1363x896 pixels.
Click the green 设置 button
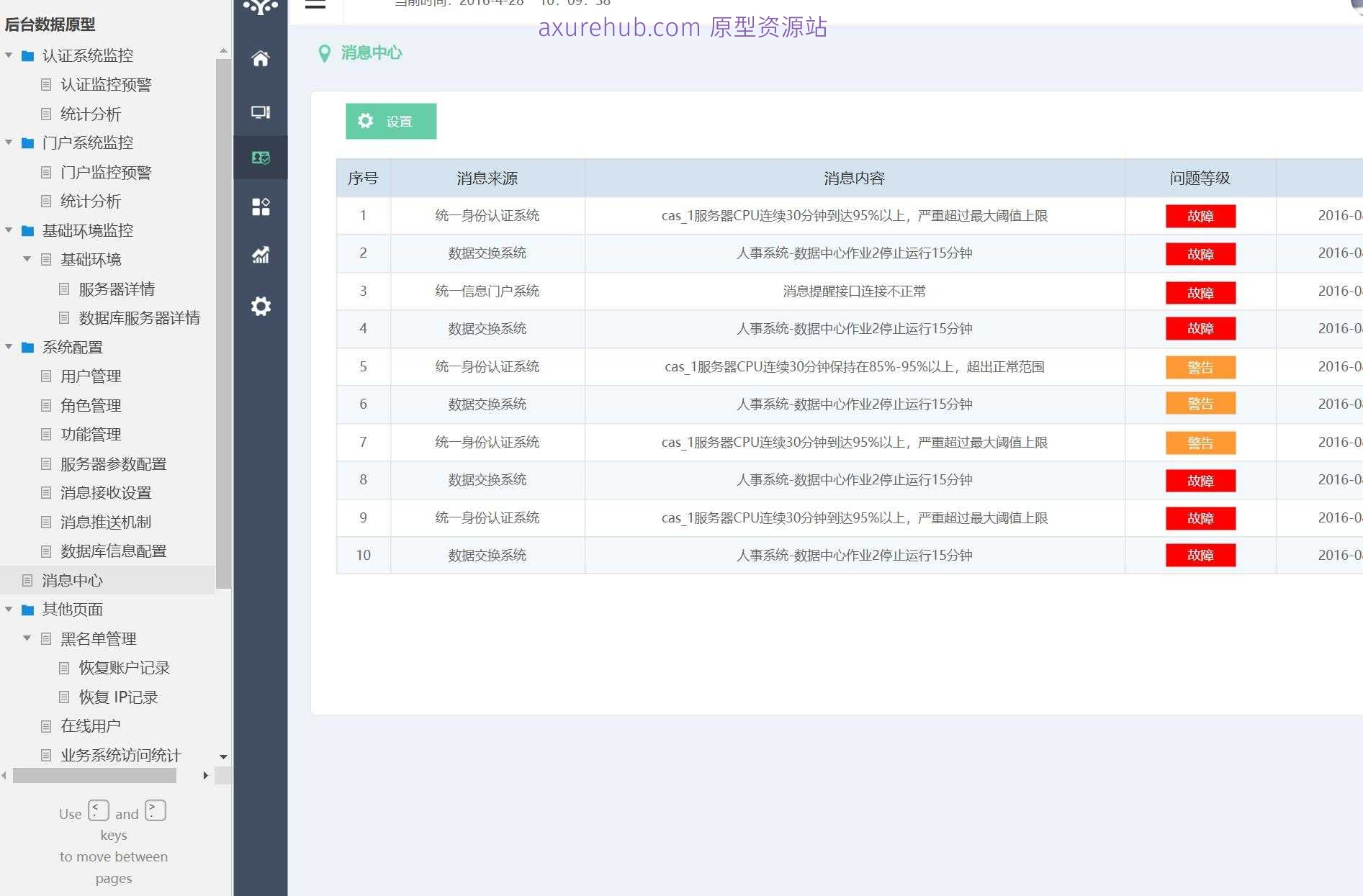391,121
